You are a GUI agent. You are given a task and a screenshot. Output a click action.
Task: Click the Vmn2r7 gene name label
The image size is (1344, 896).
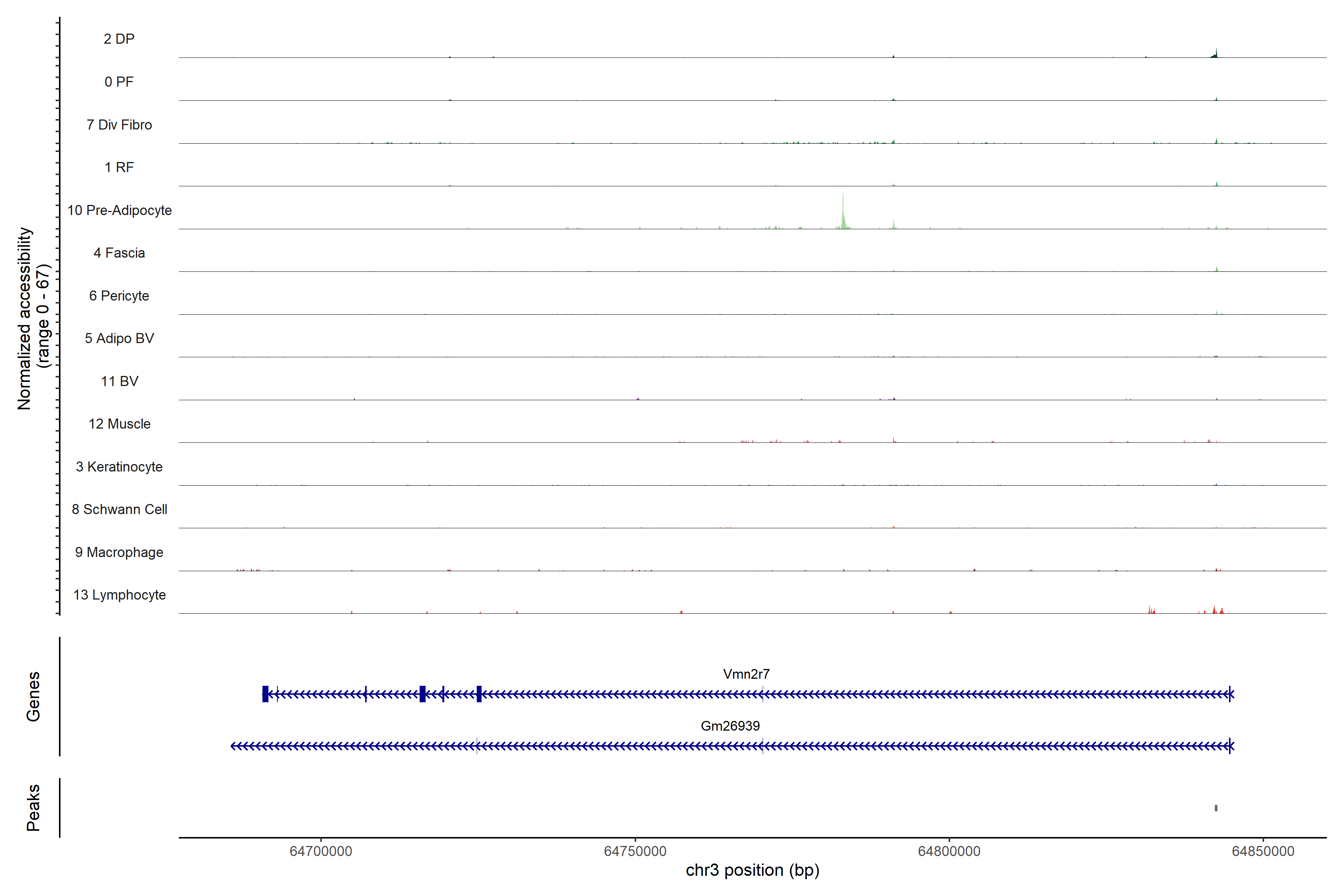[x=746, y=674]
